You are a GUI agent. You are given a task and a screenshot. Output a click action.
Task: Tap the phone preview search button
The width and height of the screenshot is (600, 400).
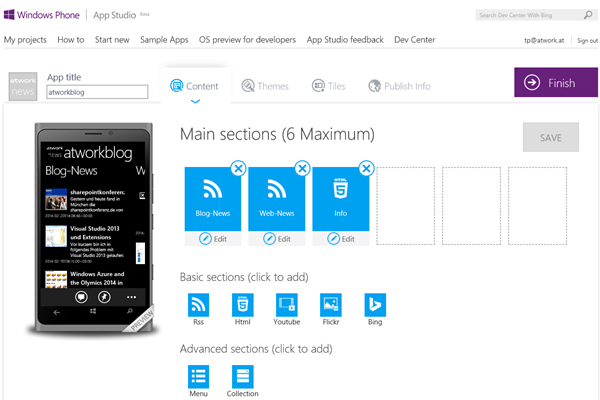130,311
